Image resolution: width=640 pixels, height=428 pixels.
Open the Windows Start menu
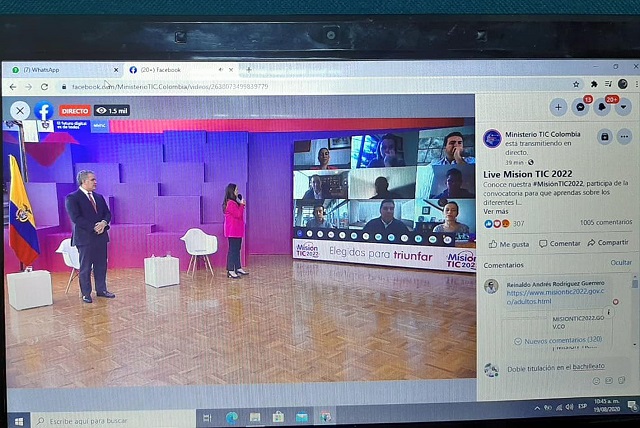point(18,421)
